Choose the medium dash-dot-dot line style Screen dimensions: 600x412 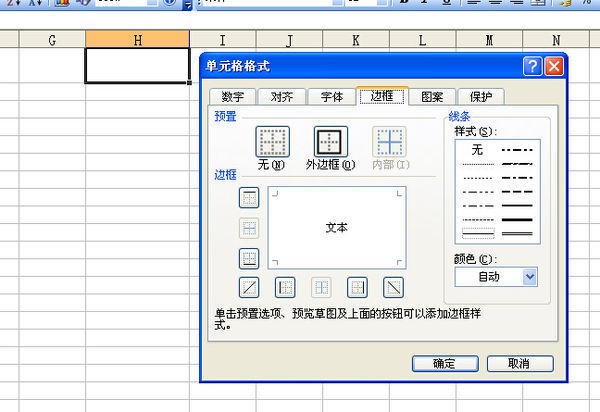pos(517,150)
